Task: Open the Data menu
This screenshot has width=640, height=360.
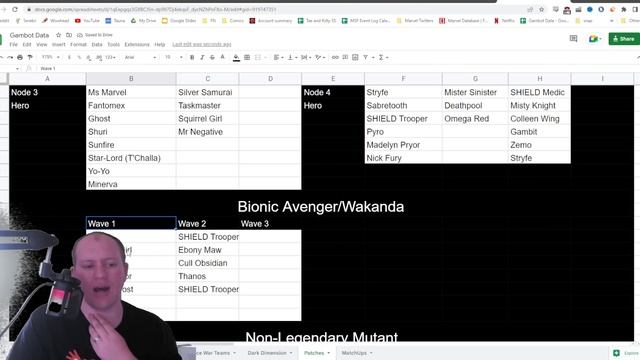Action: 97,44
